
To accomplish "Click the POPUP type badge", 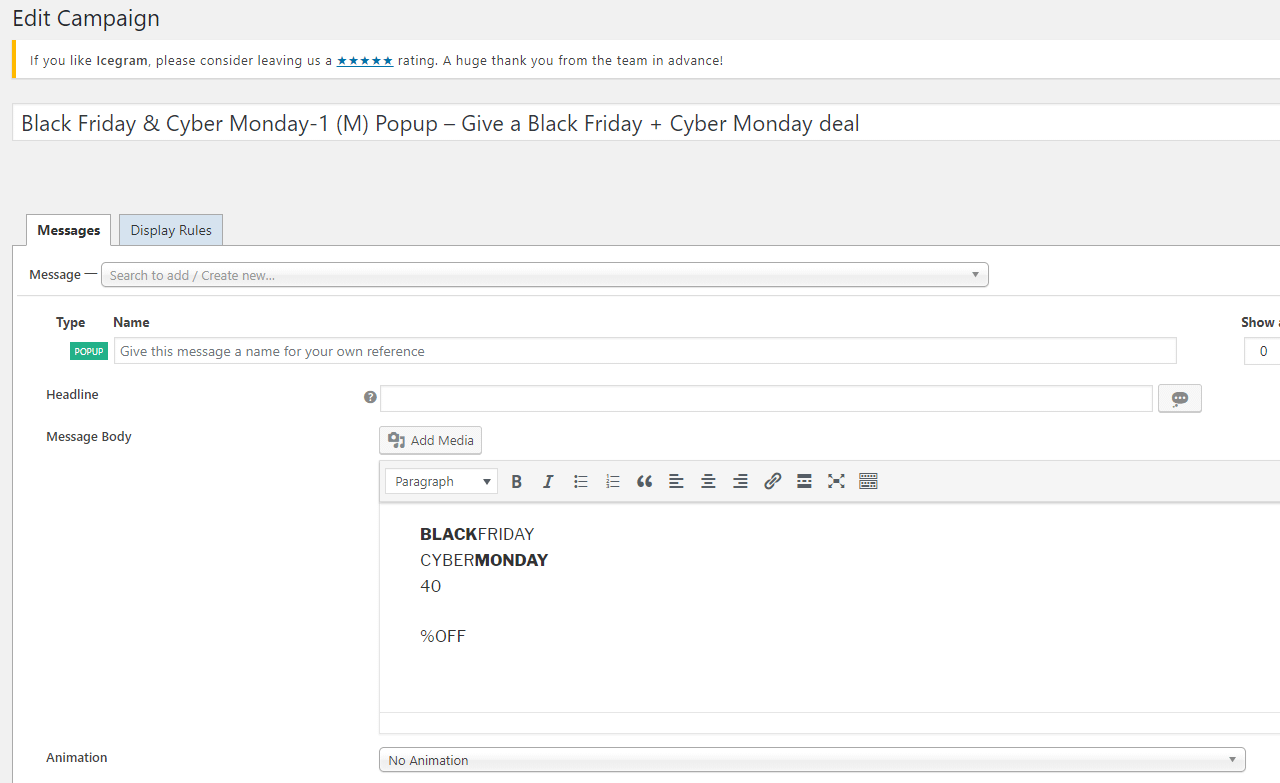I will point(88,351).
